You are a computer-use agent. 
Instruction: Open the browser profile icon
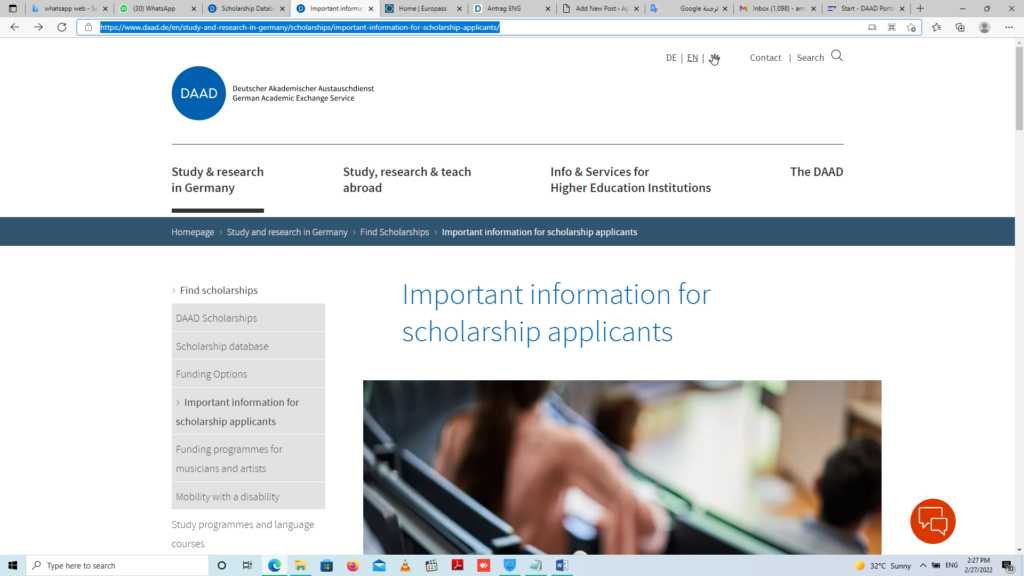(x=984, y=27)
